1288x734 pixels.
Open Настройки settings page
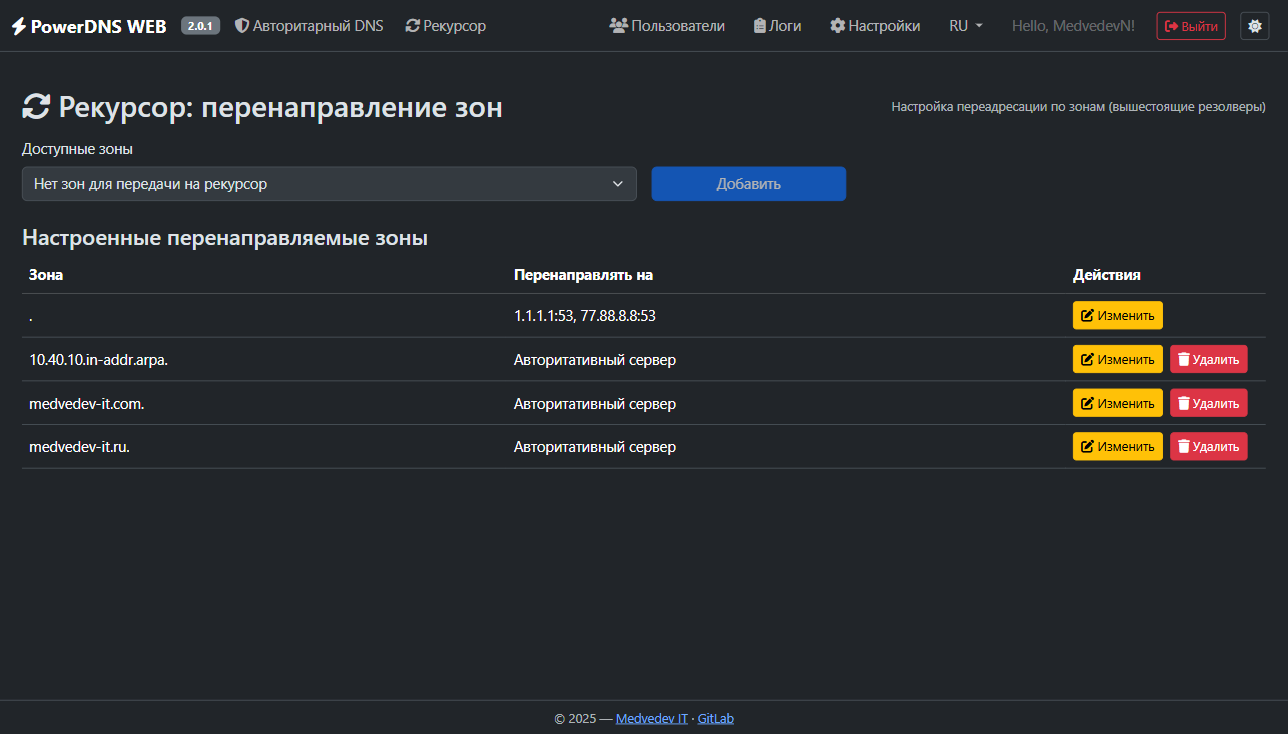point(875,26)
